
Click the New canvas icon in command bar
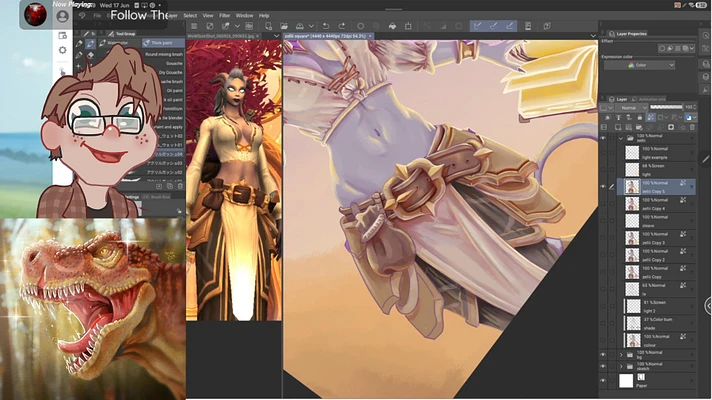click(268, 26)
